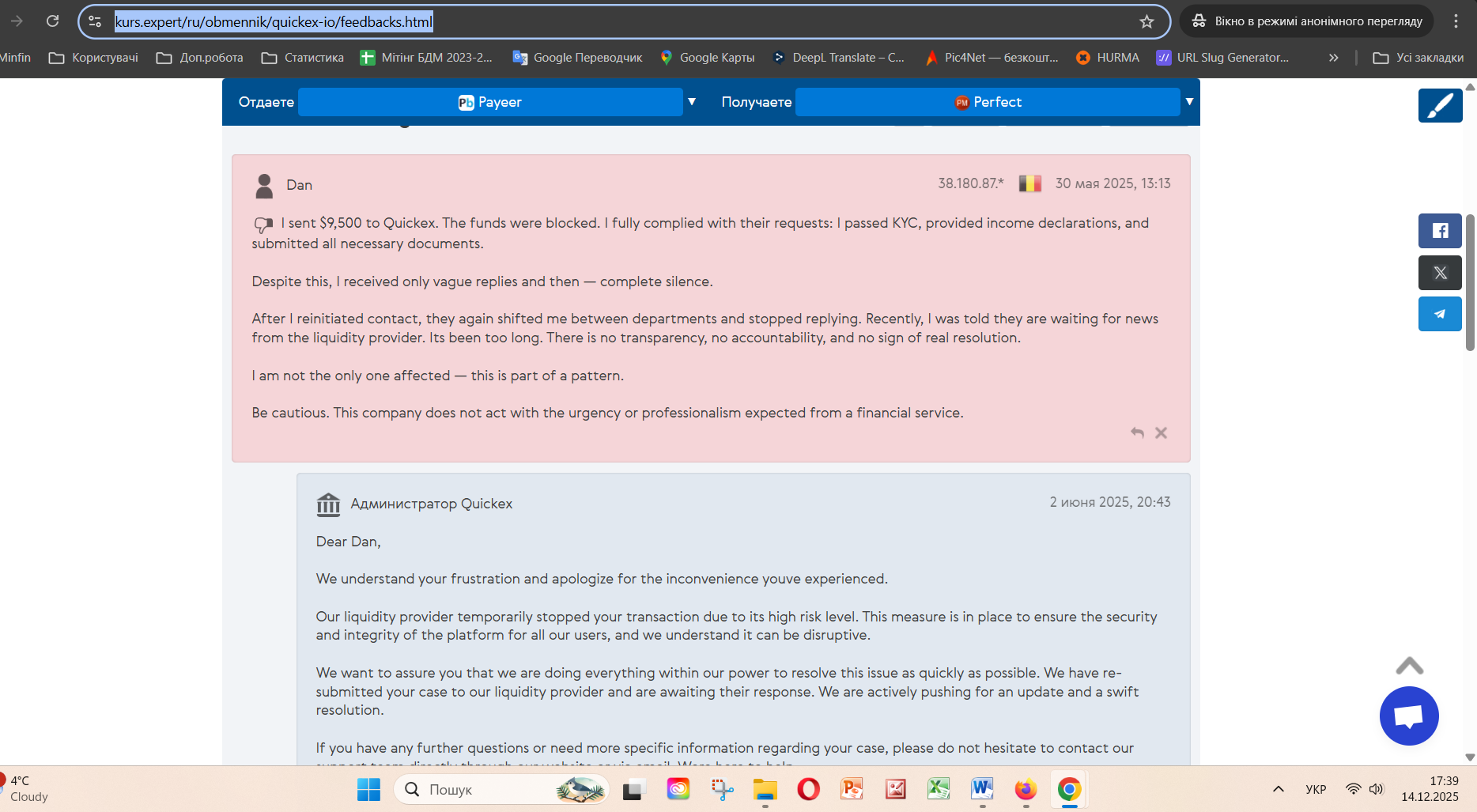Open PowerPoint from the taskbar
The height and width of the screenshot is (812, 1477).
click(x=852, y=789)
